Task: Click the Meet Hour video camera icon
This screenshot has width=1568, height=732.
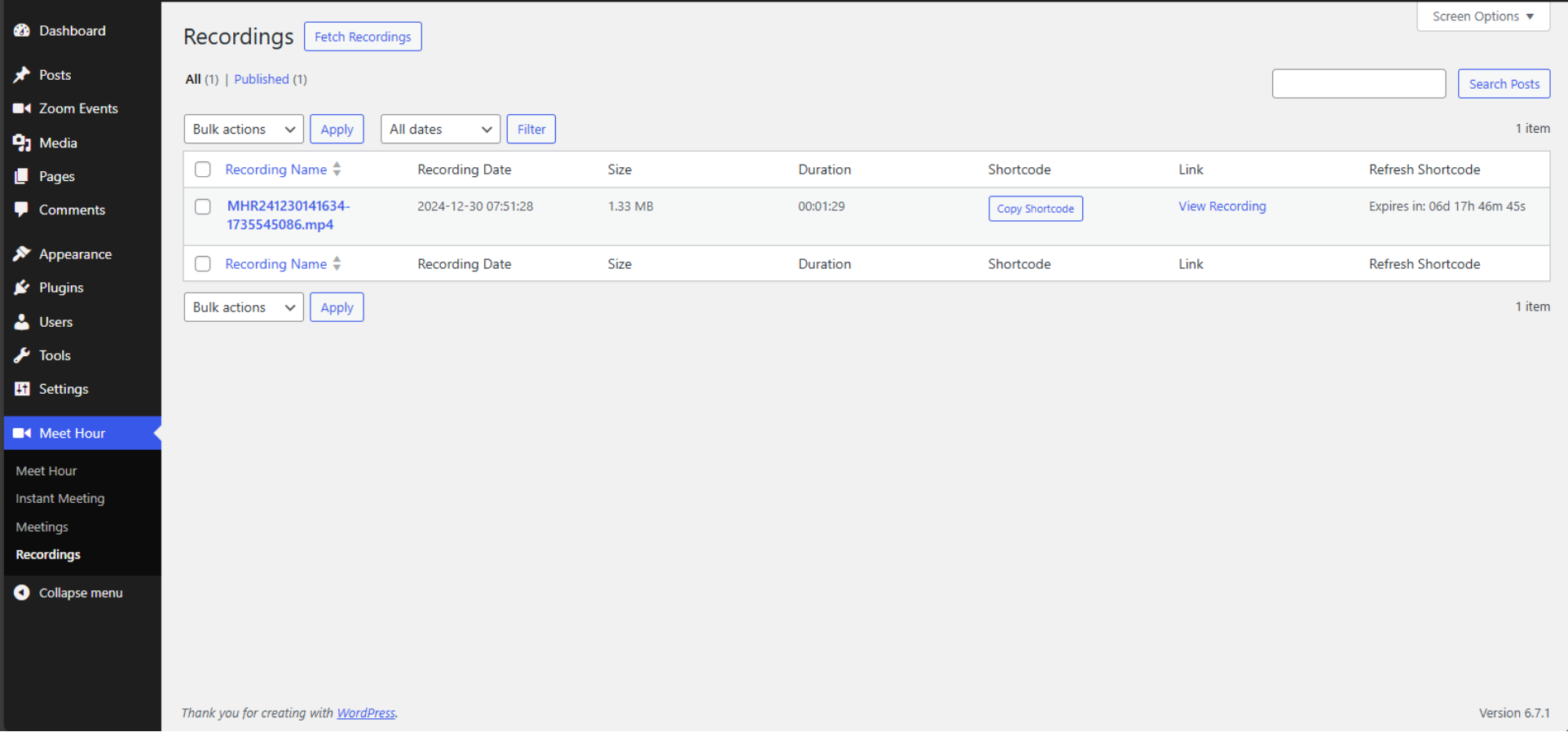Action: [22, 433]
